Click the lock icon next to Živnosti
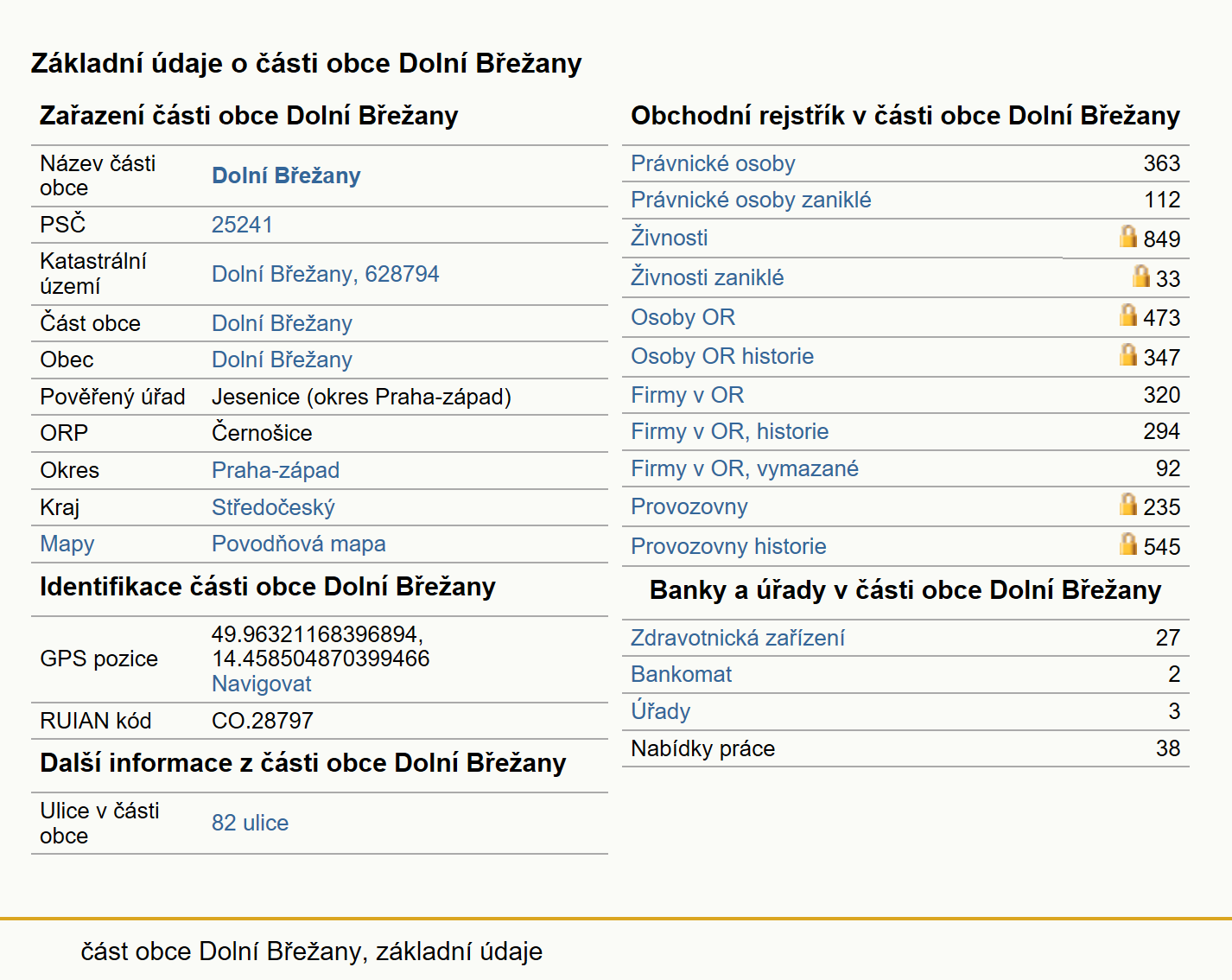 (x=1127, y=236)
